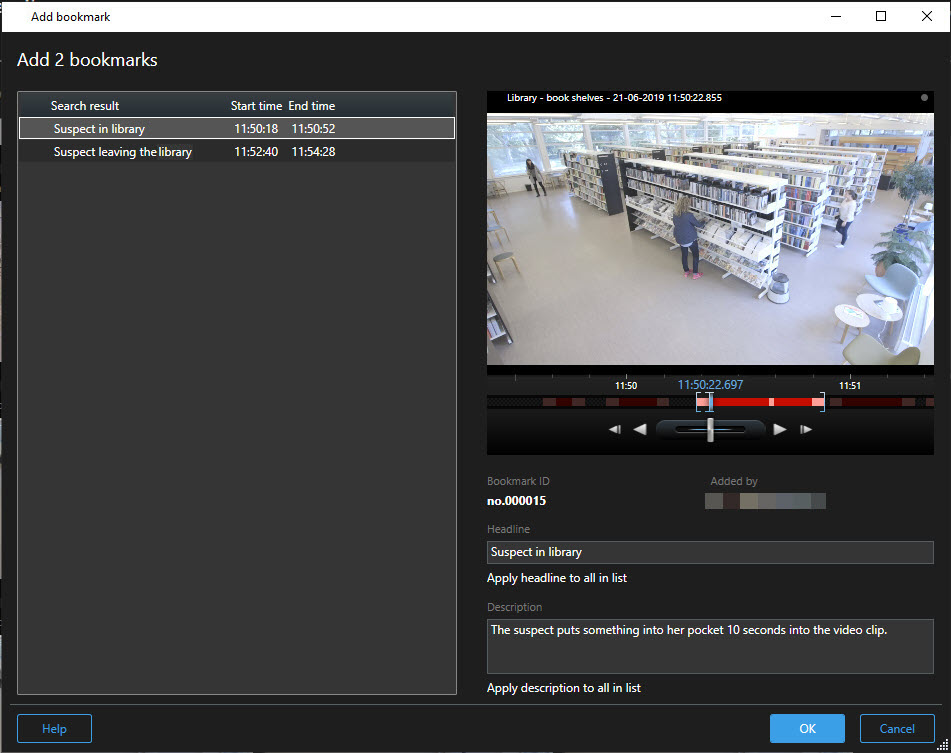Click the timeline end bracket marker
This screenshot has height=753, width=951.
[x=822, y=402]
